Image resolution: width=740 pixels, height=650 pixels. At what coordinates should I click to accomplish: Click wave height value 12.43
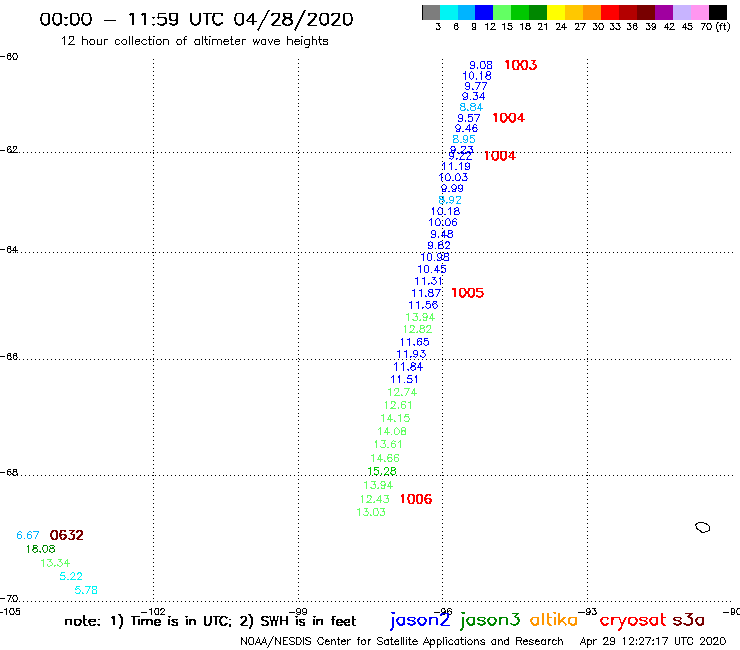pyautogui.click(x=375, y=499)
